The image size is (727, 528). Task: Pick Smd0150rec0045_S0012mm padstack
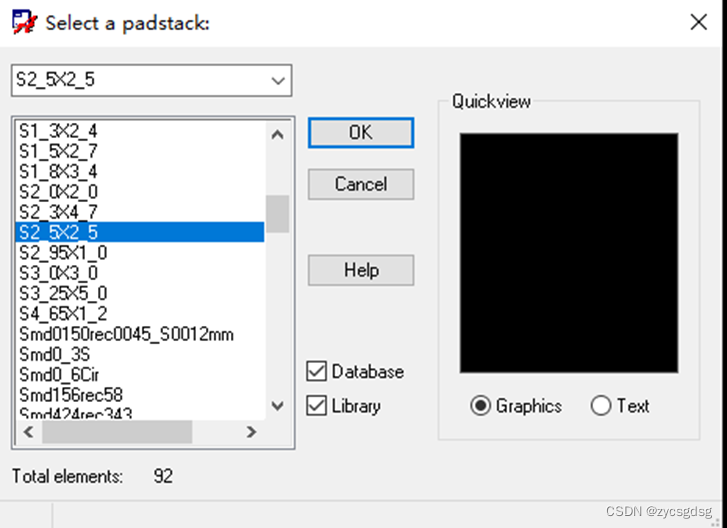[126, 334]
